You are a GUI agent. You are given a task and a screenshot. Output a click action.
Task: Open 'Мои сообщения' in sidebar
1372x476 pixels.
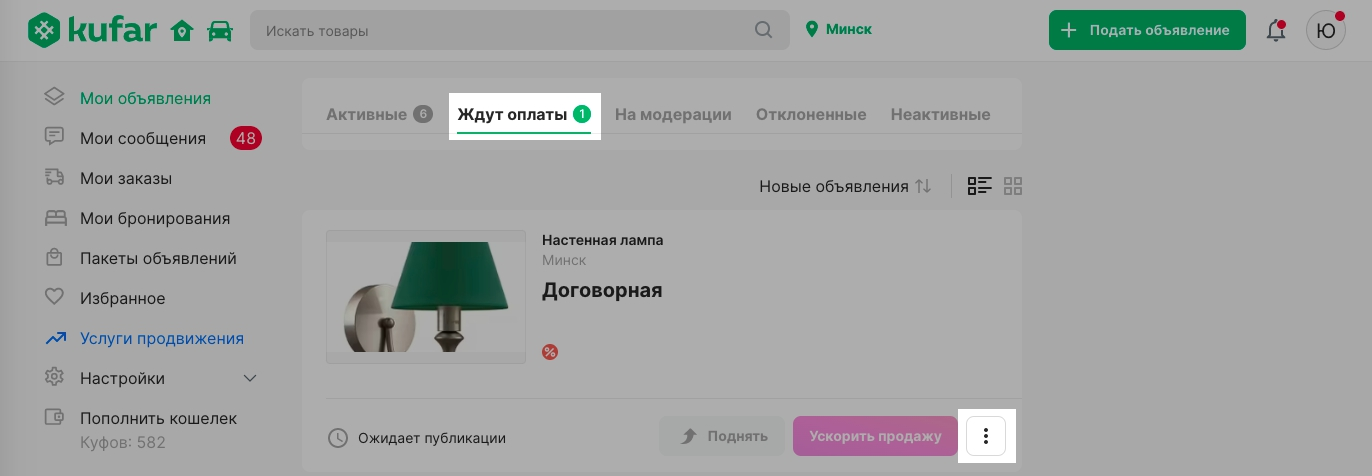pyautogui.click(x=143, y=138)
